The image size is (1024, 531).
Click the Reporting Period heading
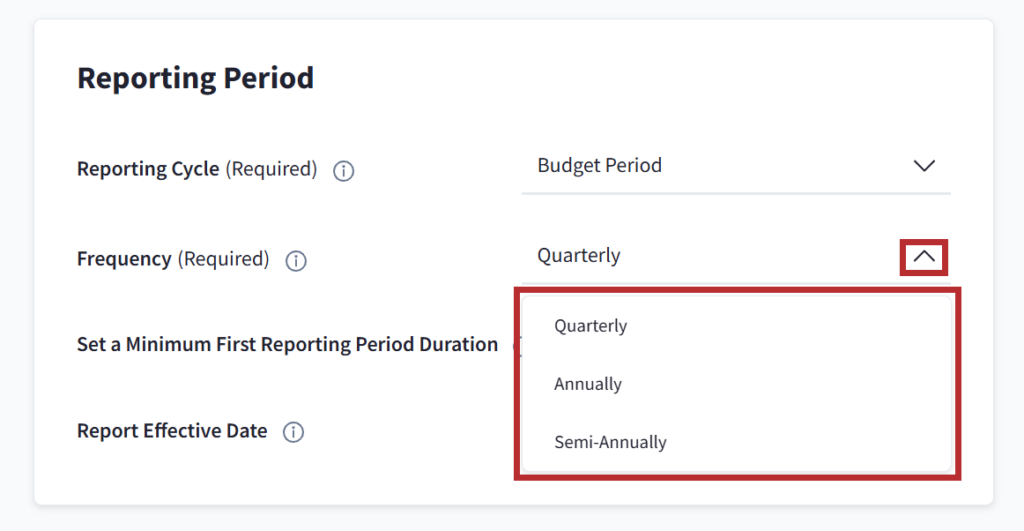tap(195, 78)
